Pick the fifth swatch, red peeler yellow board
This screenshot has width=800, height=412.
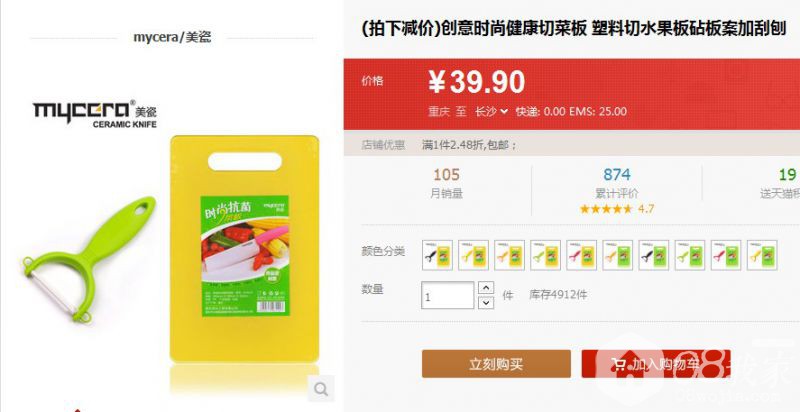tap(582, 255)
